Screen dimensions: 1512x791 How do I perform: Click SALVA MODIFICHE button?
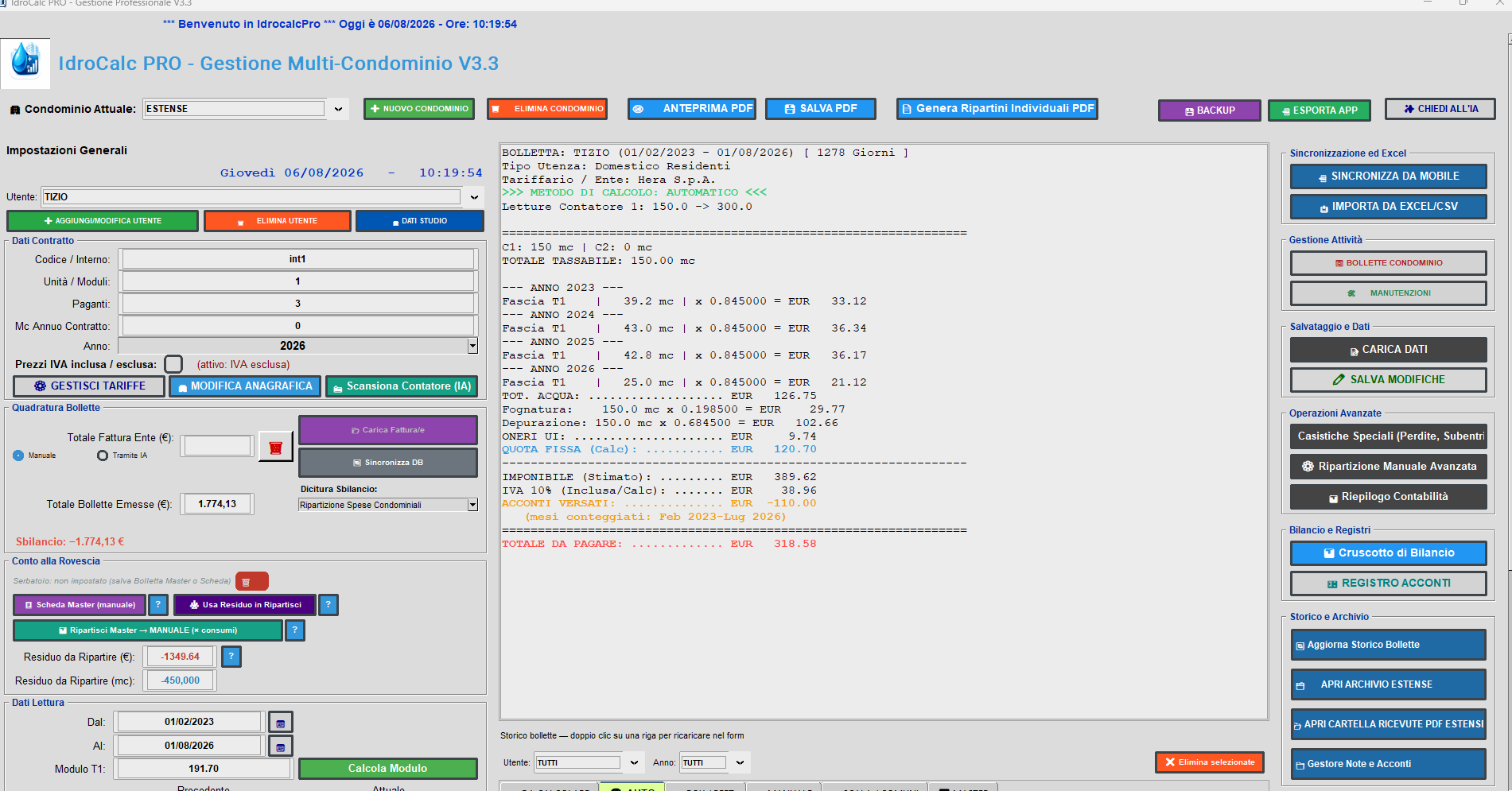click(1388, 380)
